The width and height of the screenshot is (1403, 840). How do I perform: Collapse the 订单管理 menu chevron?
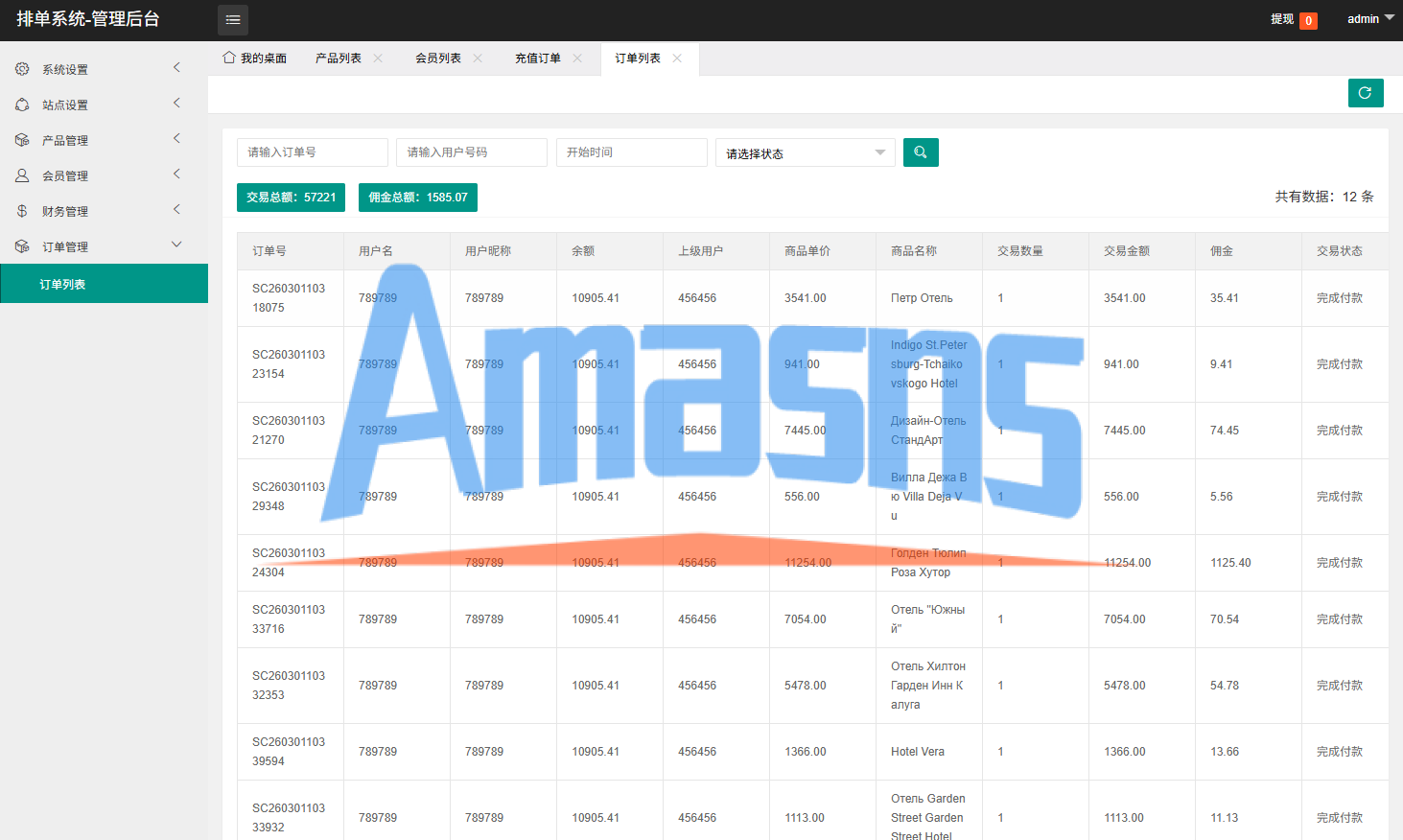pos(176,245)
